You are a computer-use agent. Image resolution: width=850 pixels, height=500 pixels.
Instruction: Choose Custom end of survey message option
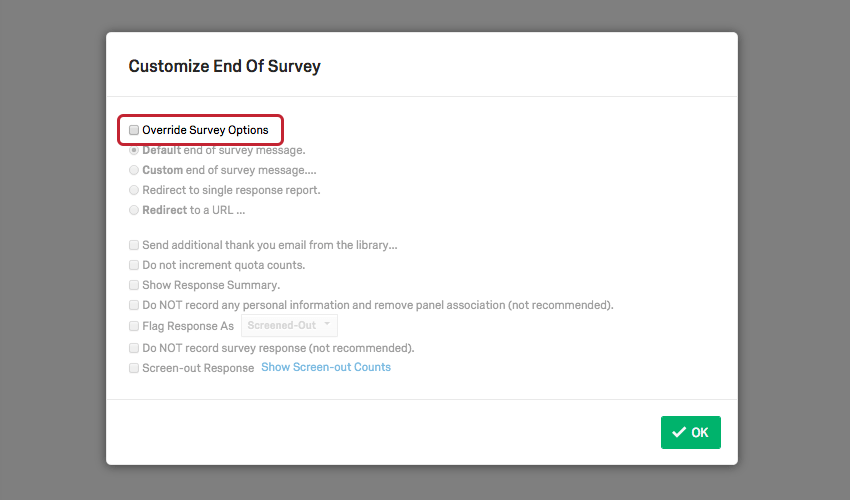134,170
